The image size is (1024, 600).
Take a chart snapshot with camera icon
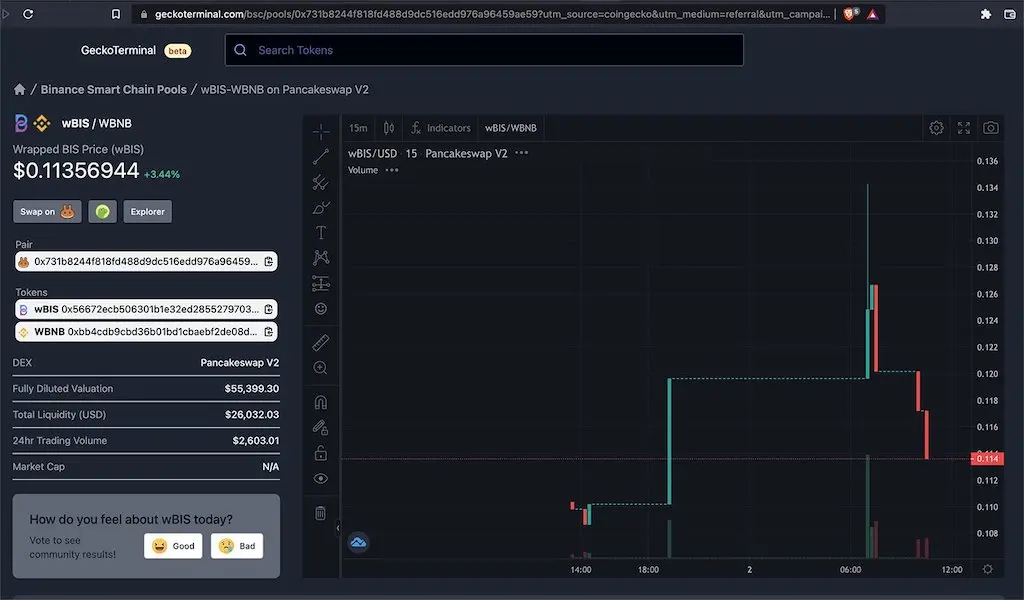tap(991, 128)
